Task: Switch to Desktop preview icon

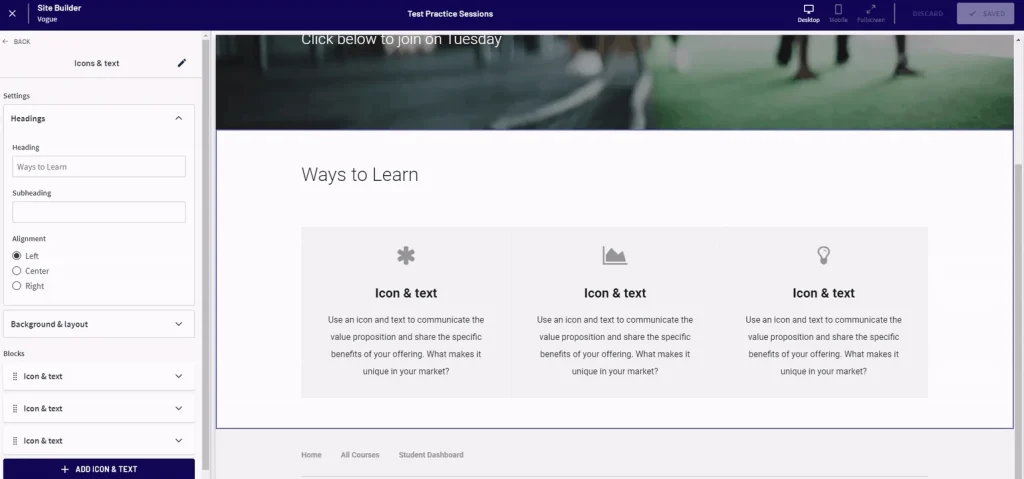Action: (x=808, y=13)
